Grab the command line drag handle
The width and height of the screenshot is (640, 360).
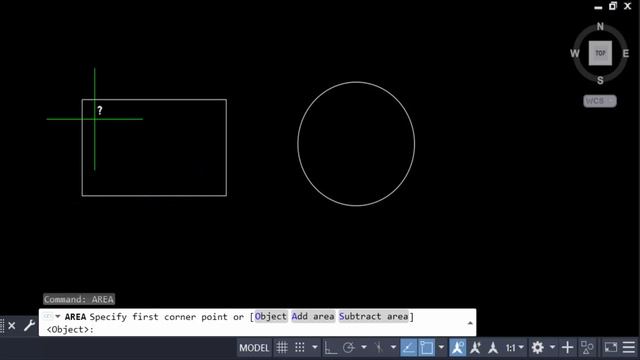2,326
